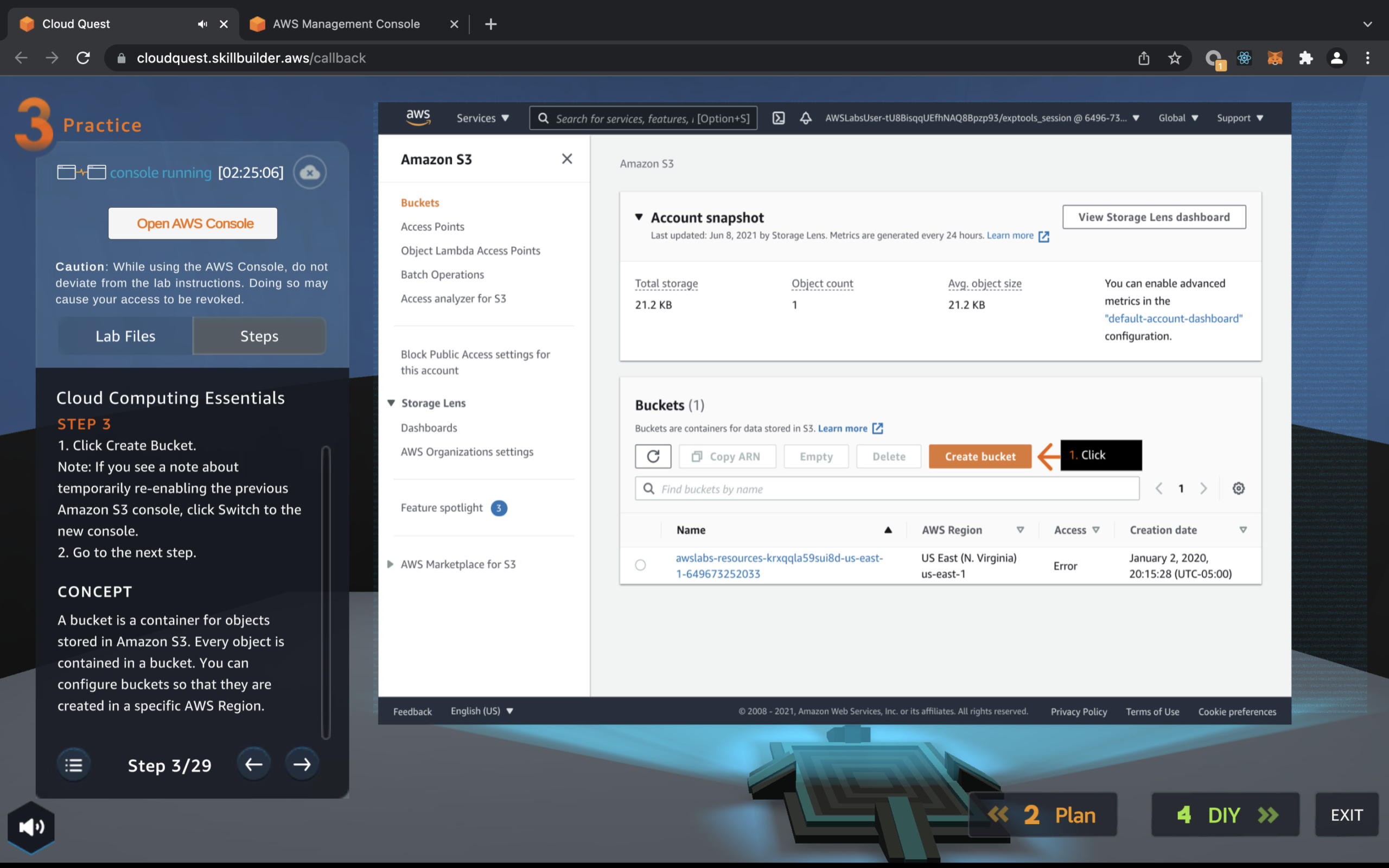Open Access analyzer for S3
This screenshot has height=868, width=1389.
click(454, 298)
